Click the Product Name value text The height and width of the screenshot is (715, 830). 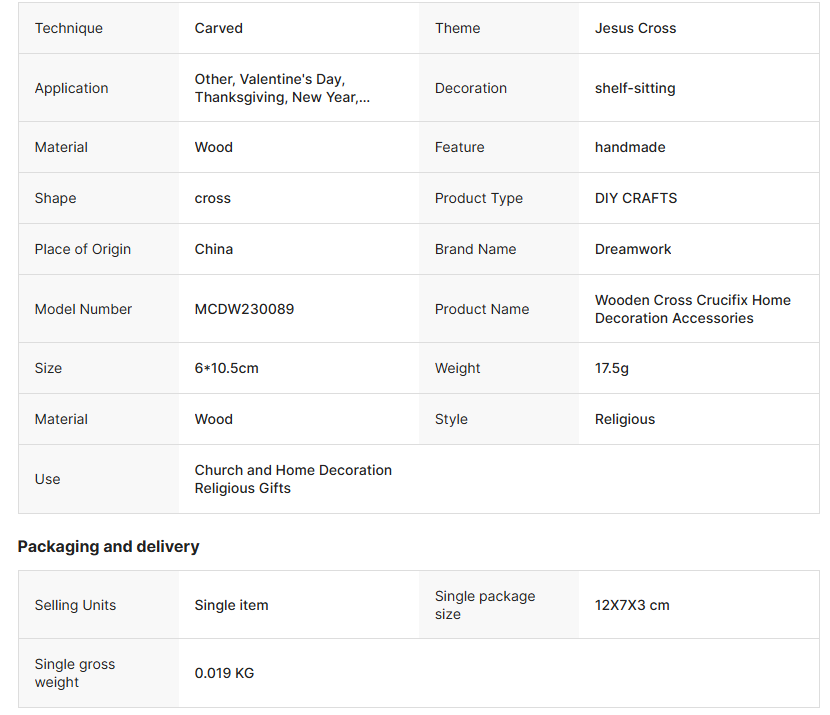(x=692, y=309)
